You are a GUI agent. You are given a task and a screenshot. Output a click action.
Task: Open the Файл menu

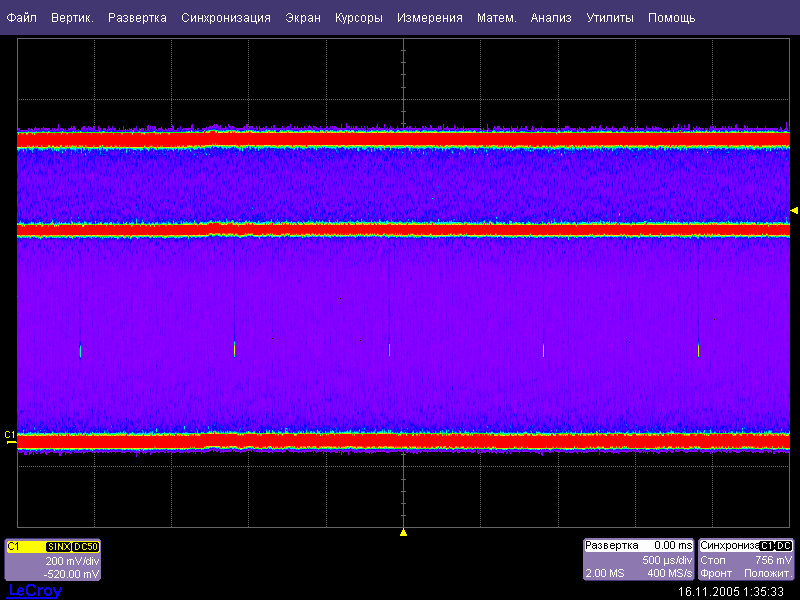click(x=22, y=18)
